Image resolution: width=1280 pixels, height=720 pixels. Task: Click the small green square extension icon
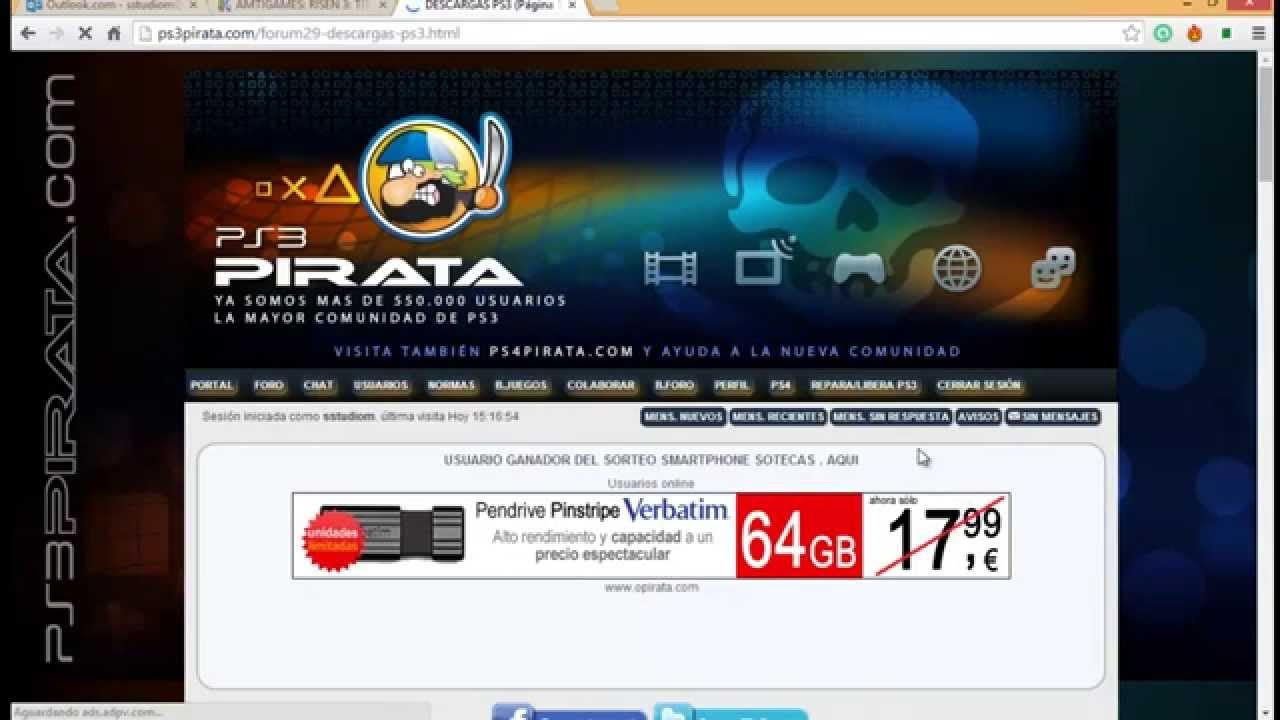click(1226, 33)
